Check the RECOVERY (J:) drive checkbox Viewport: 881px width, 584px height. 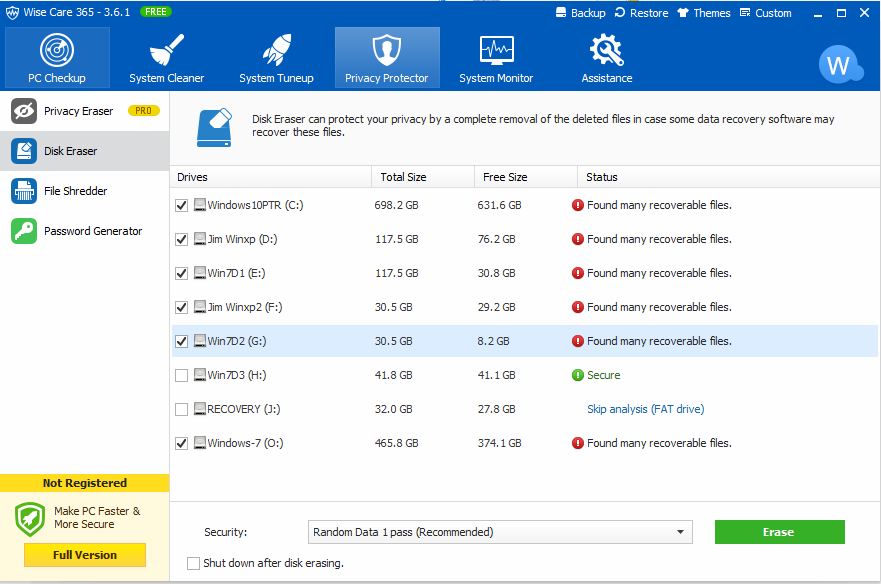181,409
